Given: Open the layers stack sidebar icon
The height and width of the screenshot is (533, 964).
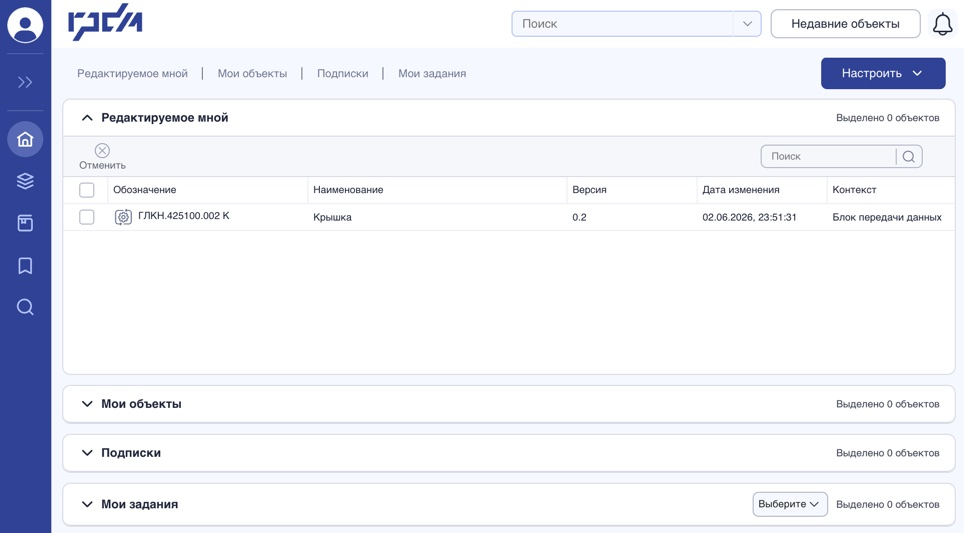Looking at the screenshot, I should 25,181.
